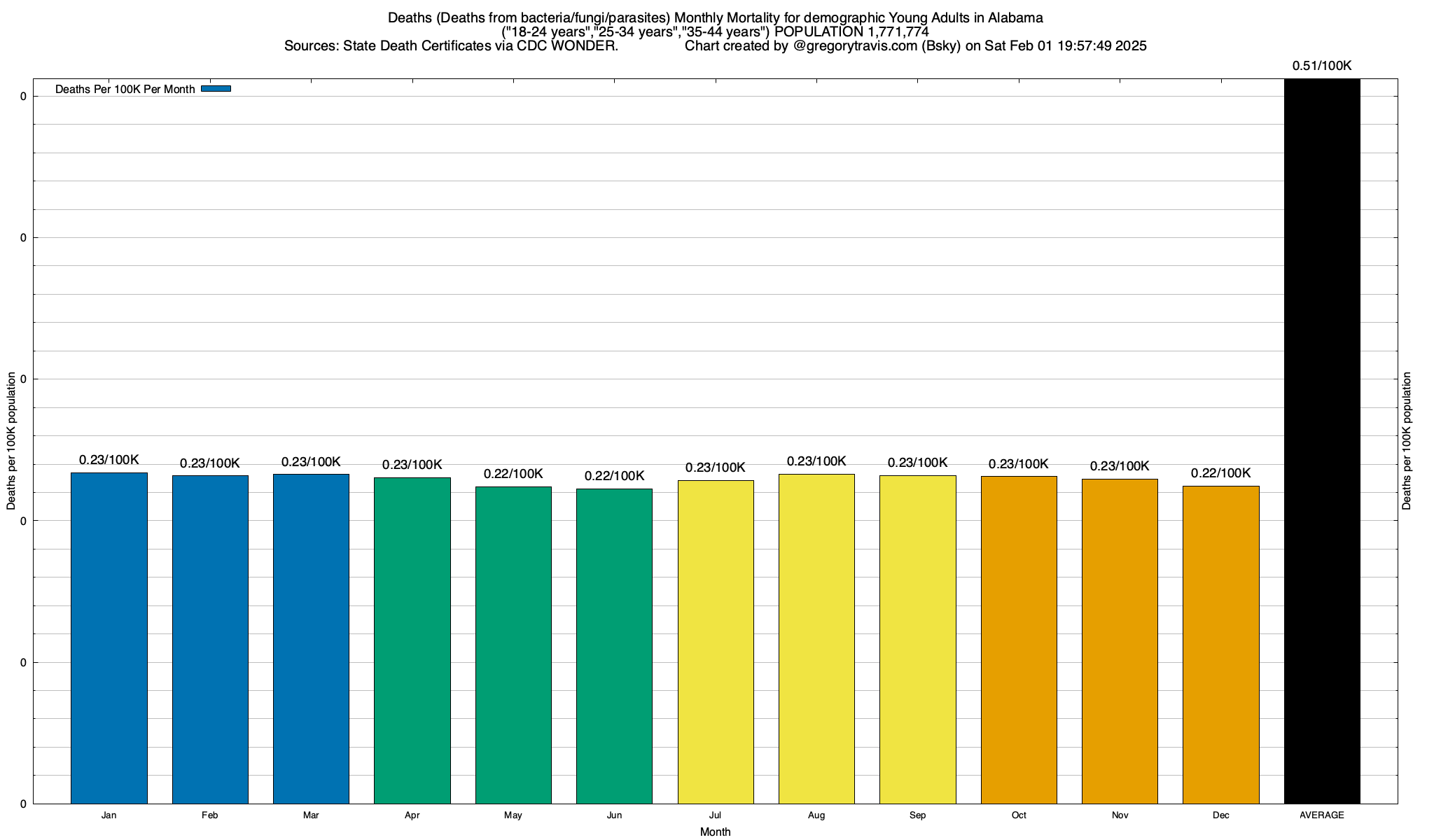1434x840 pixels.
Task: Select the June green bar
Action: (614, 645)
